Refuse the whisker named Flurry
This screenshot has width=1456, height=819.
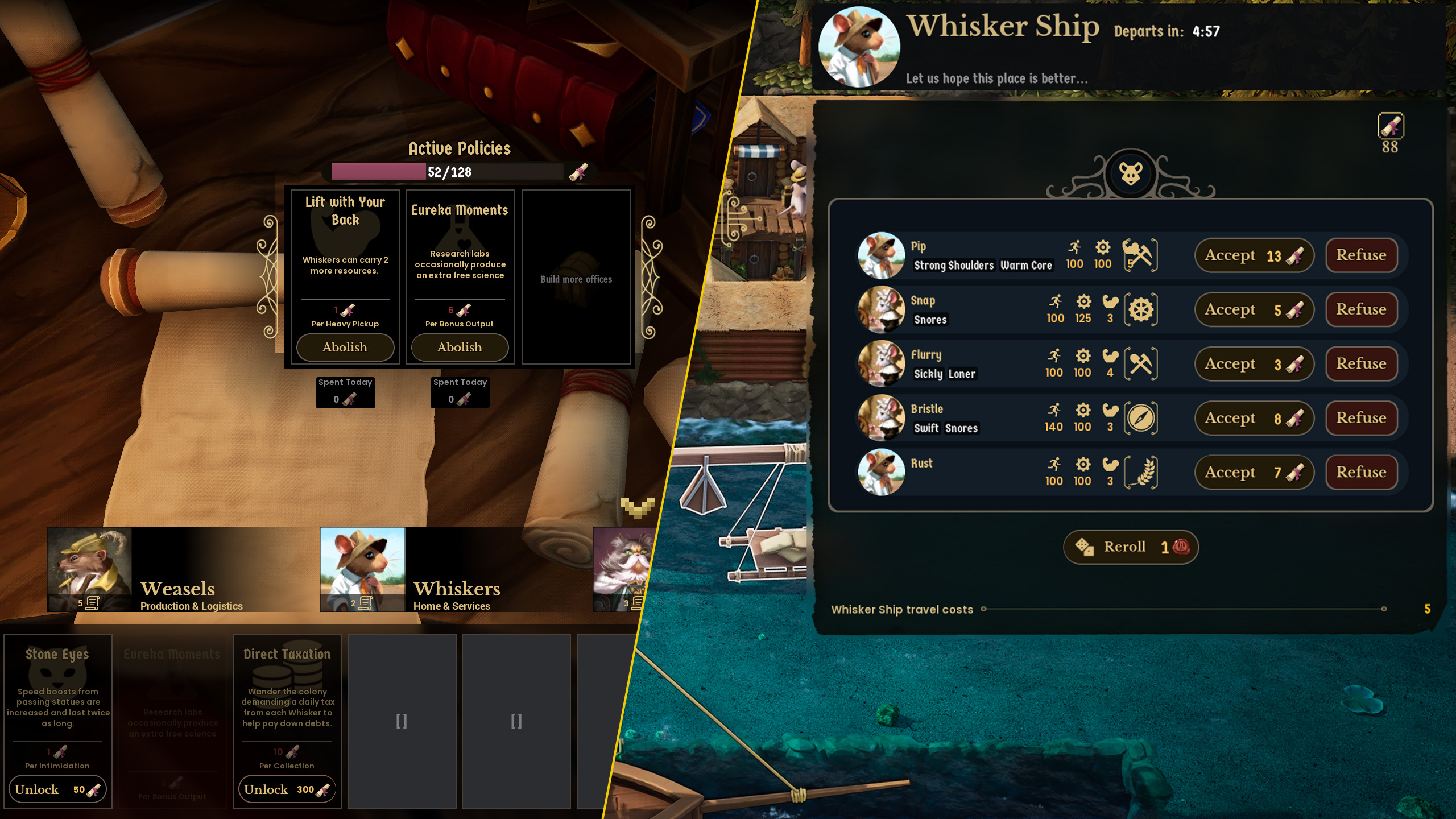(x=1361, y=363)
